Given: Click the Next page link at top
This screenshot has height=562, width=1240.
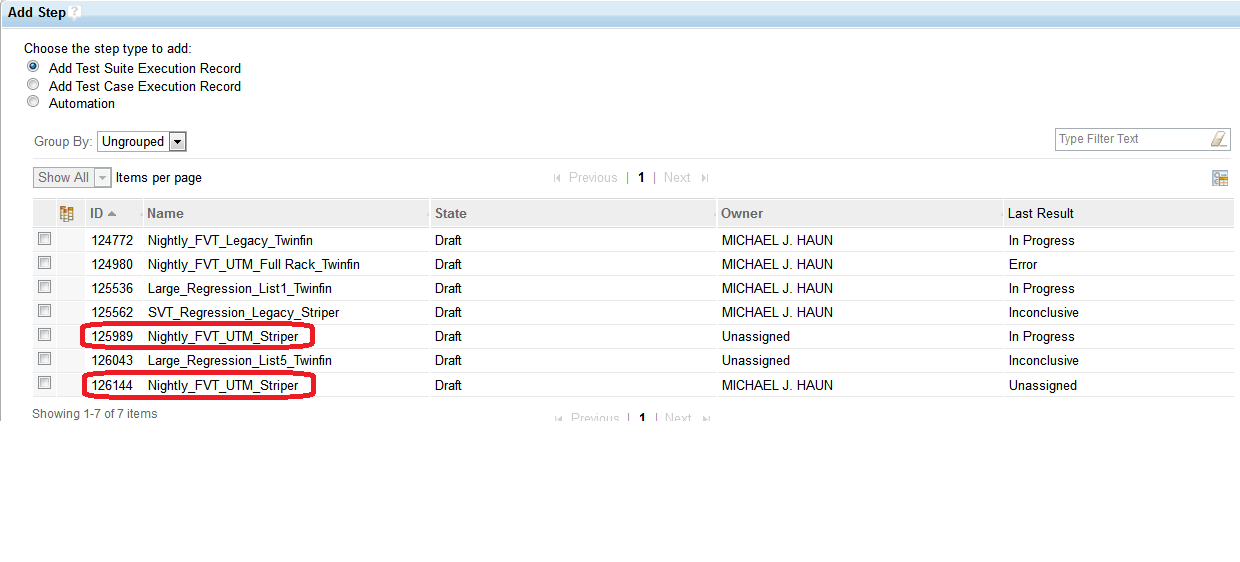Looking at the screenshot, I should [x=677, y=178].
